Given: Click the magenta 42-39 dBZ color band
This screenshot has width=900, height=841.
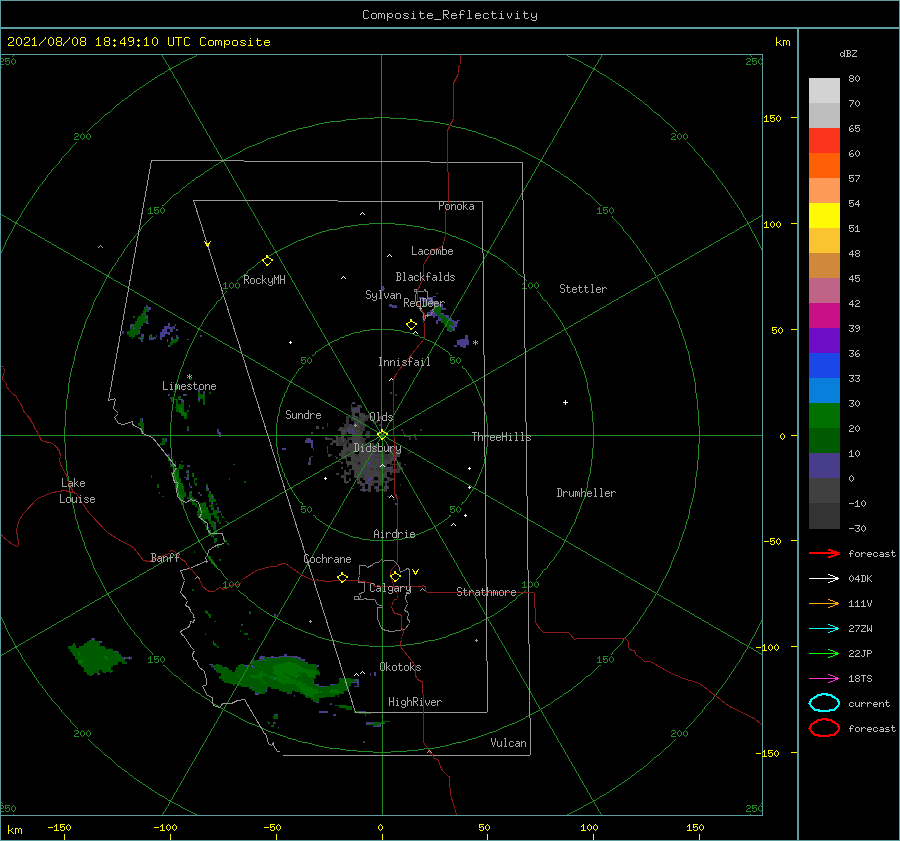Looking at the screenshot, I should 824,316.
